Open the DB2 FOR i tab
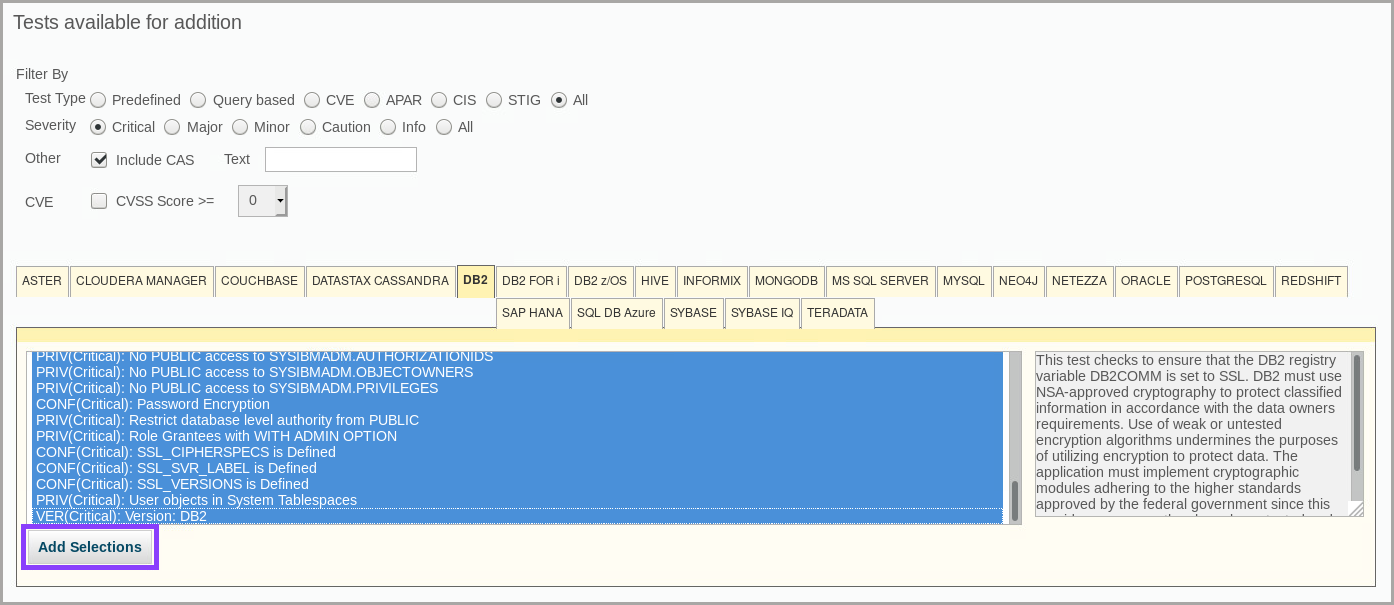Viewport: 1394px width, 605px height. 531,282
